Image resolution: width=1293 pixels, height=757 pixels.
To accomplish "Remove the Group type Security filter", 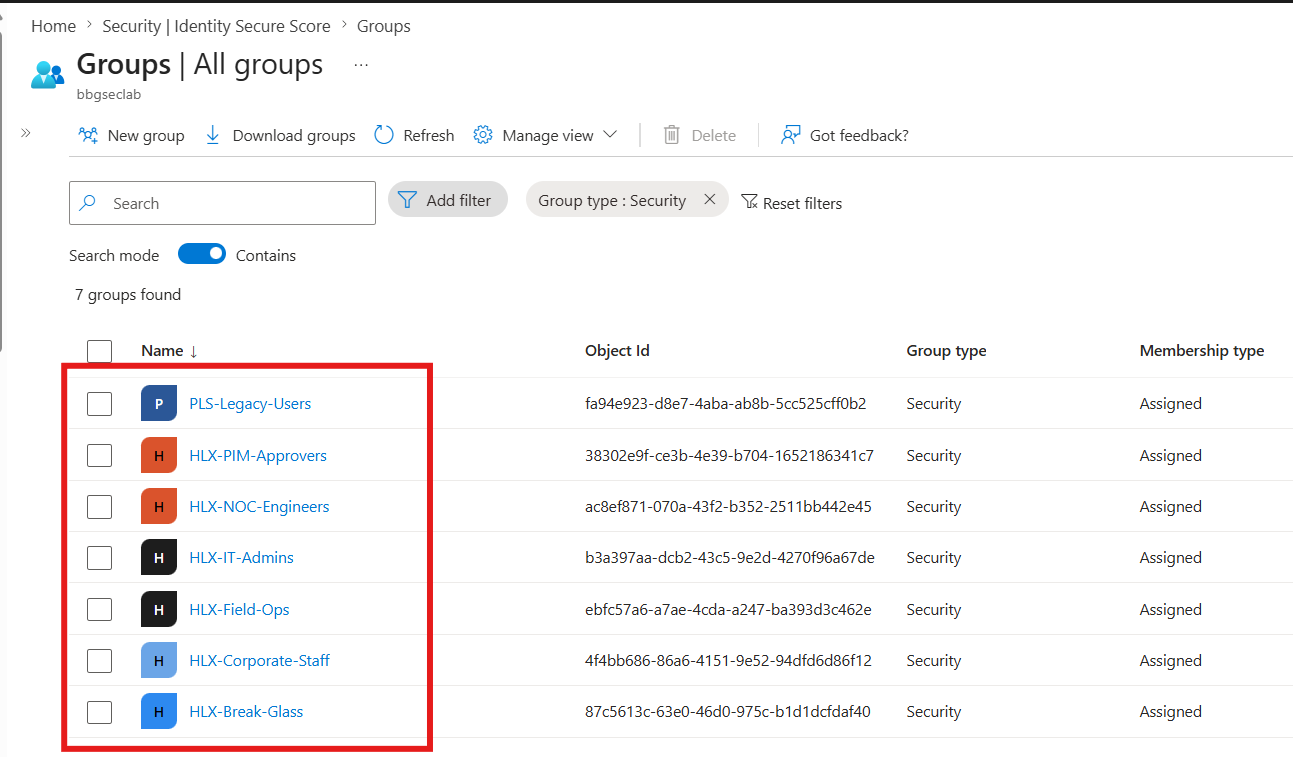I will (x=709, y=199).
